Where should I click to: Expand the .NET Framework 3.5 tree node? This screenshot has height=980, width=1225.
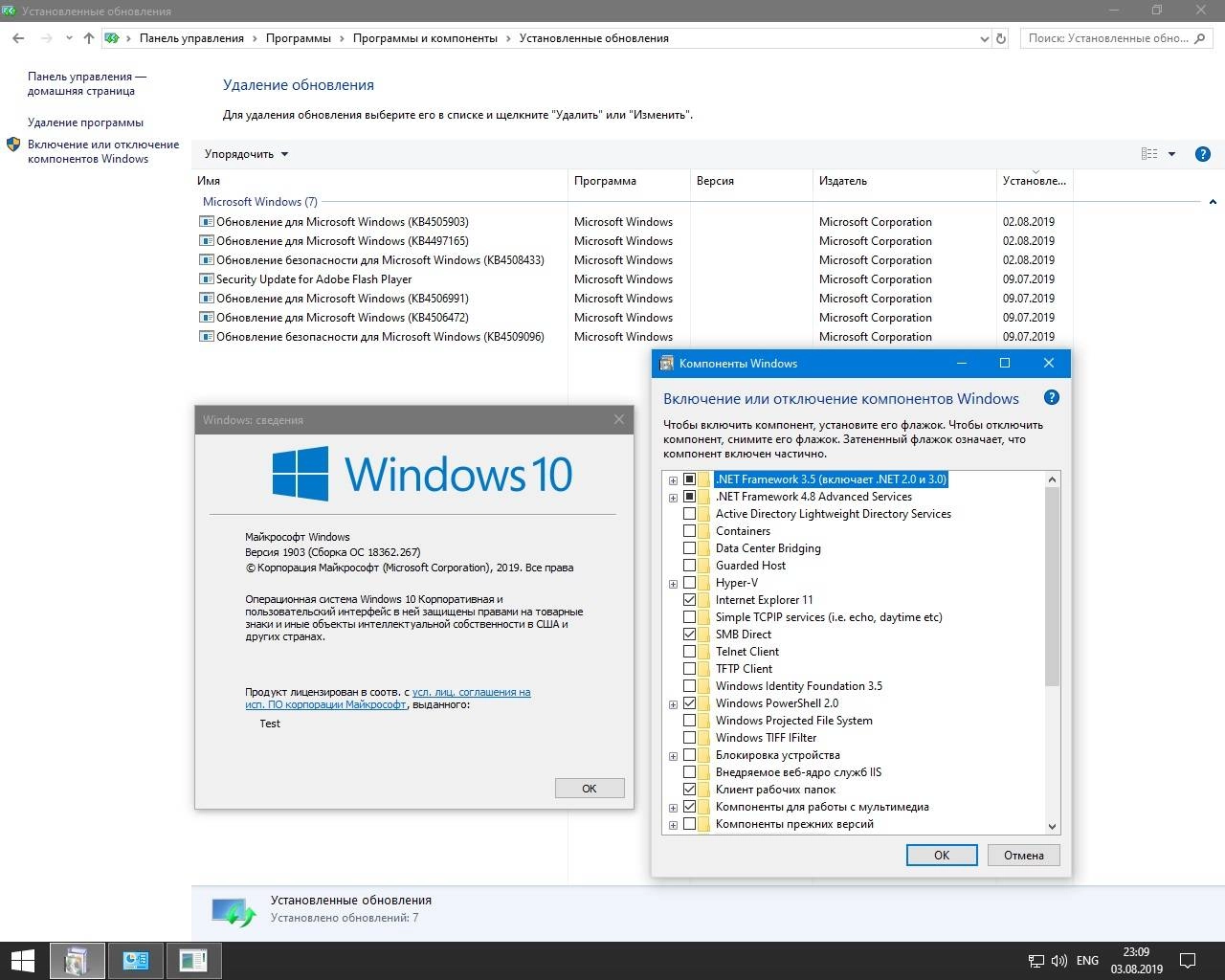[673, 480]
